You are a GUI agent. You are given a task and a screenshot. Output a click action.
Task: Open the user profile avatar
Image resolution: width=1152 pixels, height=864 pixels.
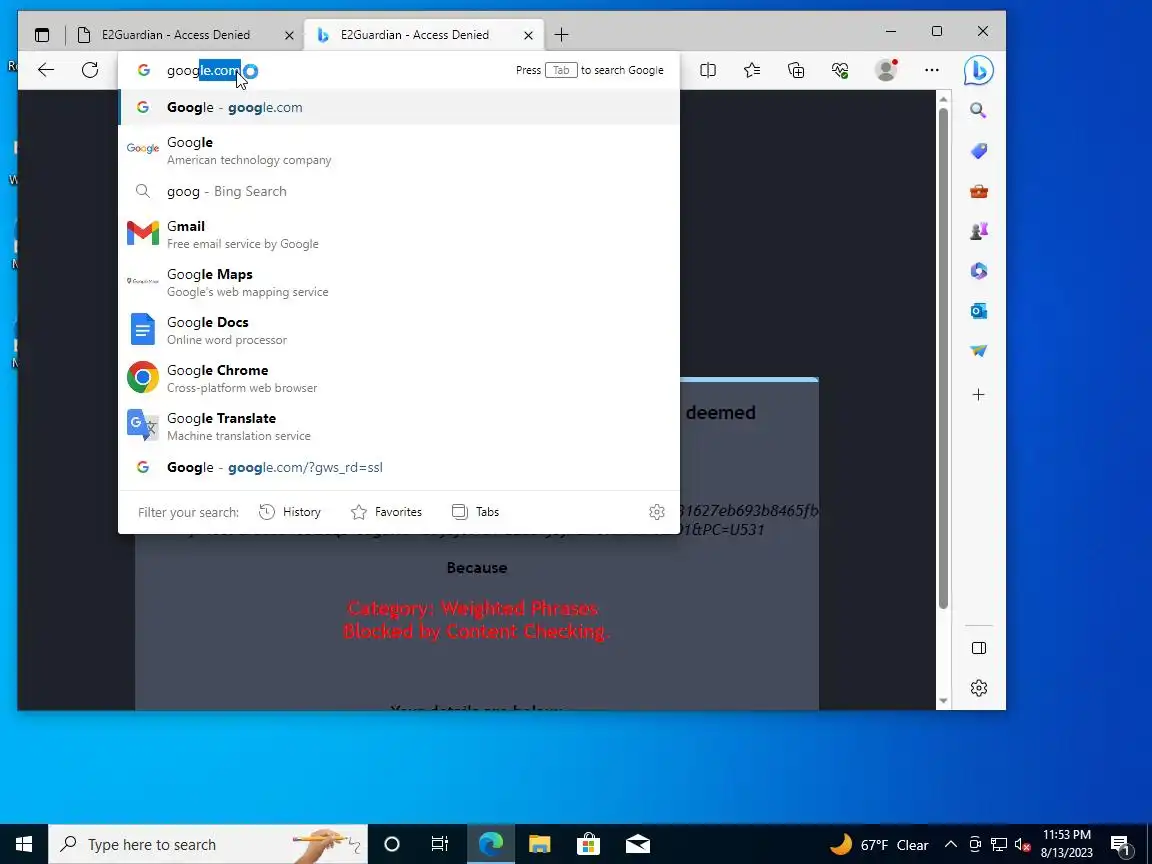(887, 70)
